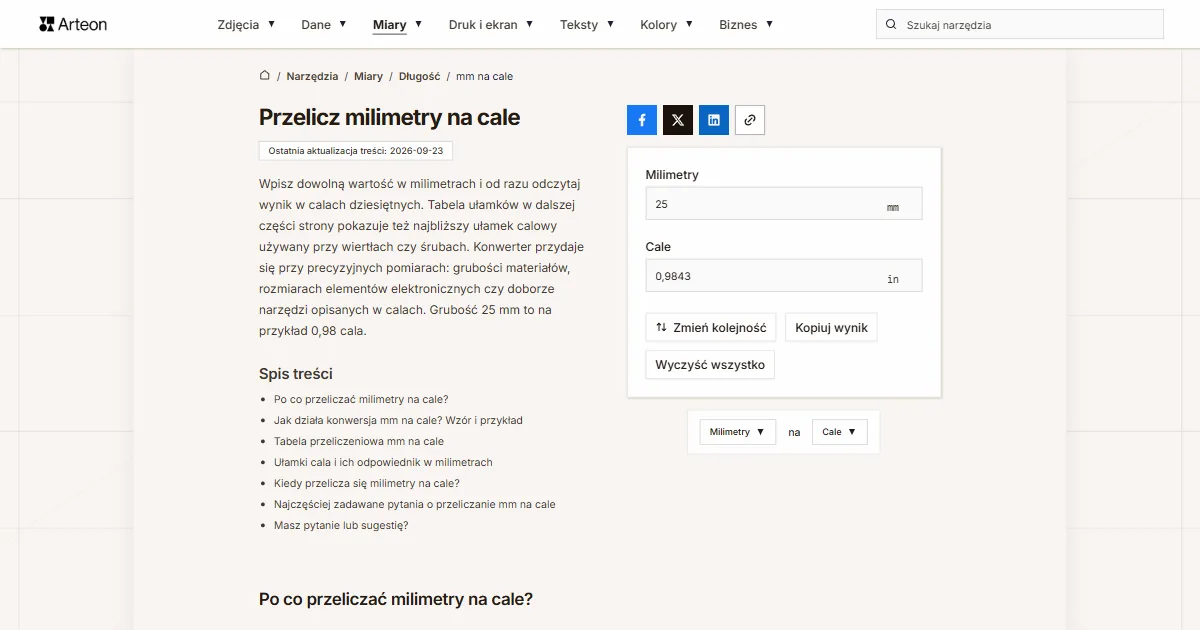Open the Druk i ekran menu
Viewport: 1200px width, 630px height.
491,24
